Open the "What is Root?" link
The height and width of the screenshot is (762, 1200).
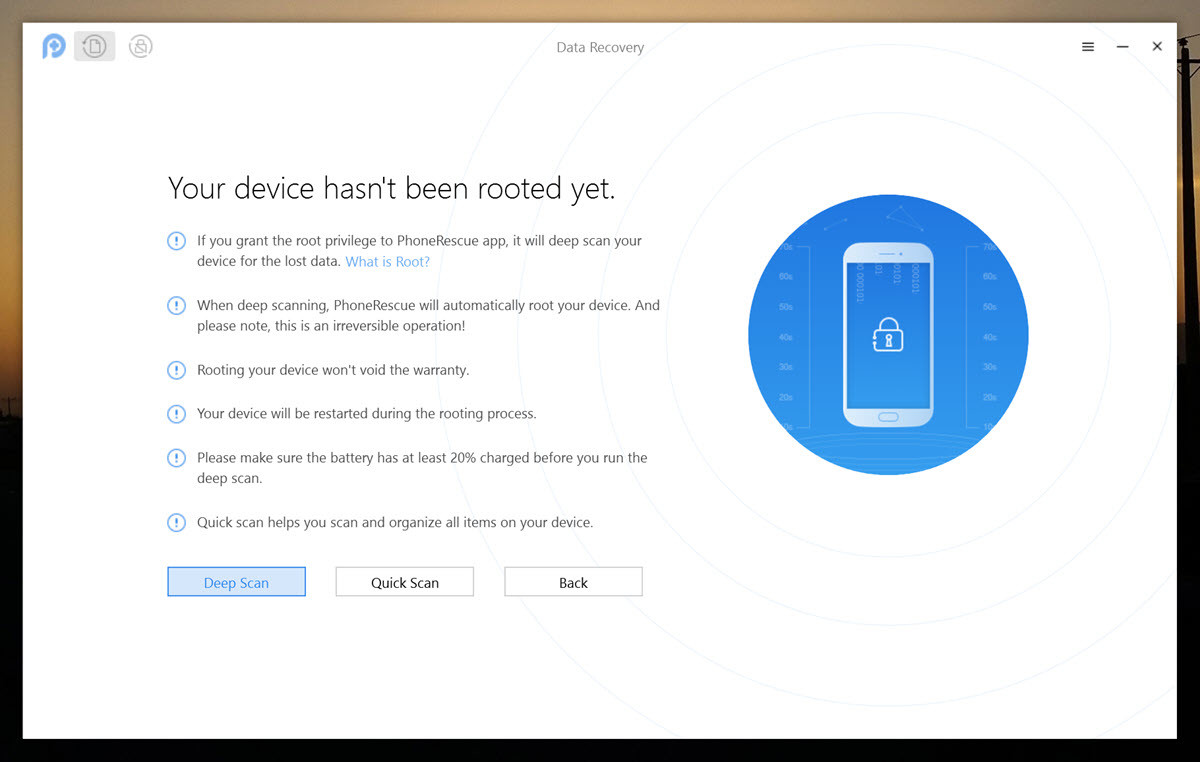tap(387, 262)
